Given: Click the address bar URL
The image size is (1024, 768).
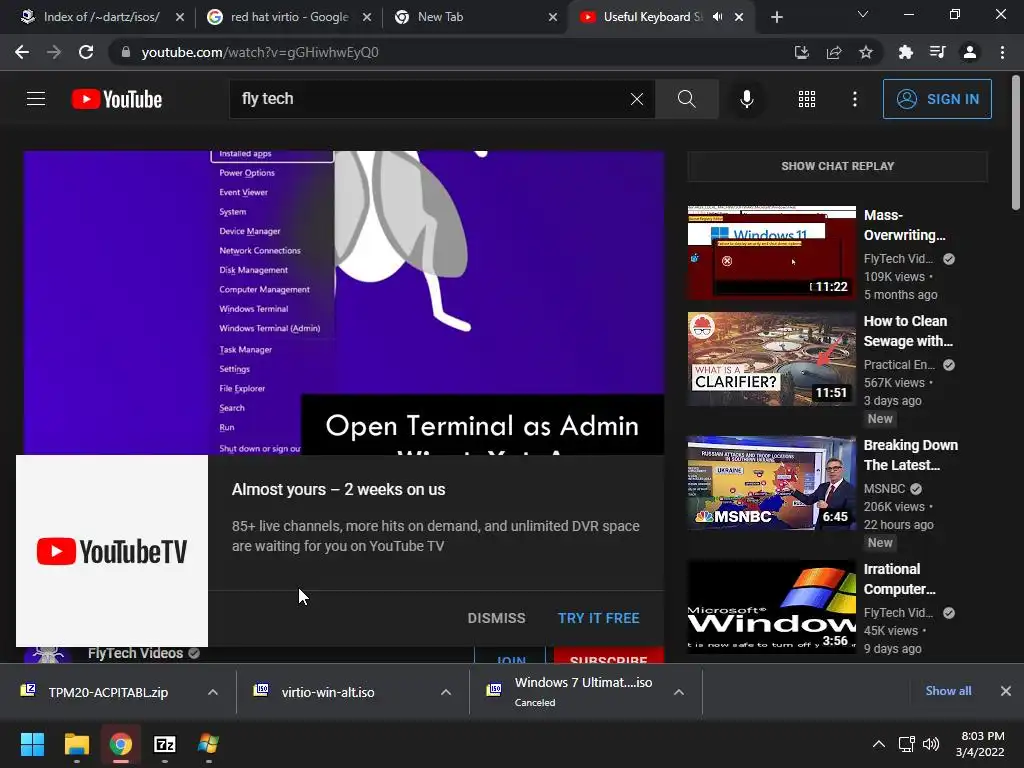Looking at the screenshot, I should coord(260,52).
